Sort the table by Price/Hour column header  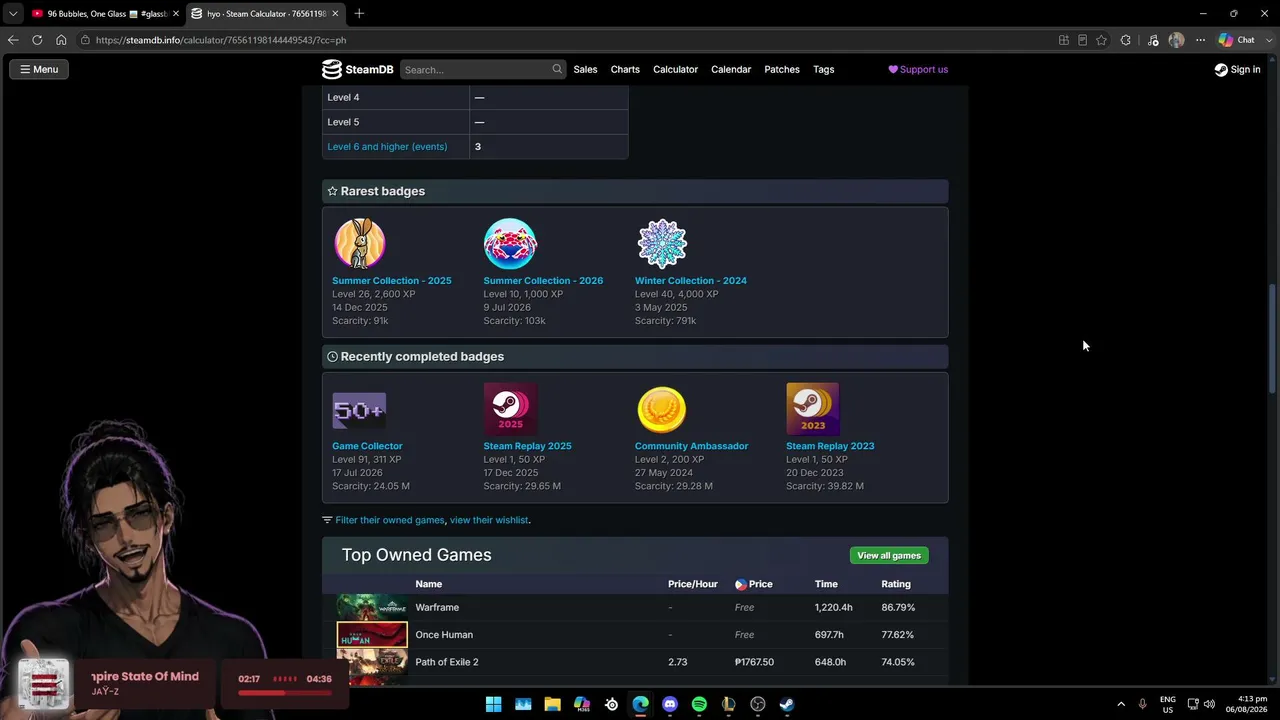coord(693,584)
